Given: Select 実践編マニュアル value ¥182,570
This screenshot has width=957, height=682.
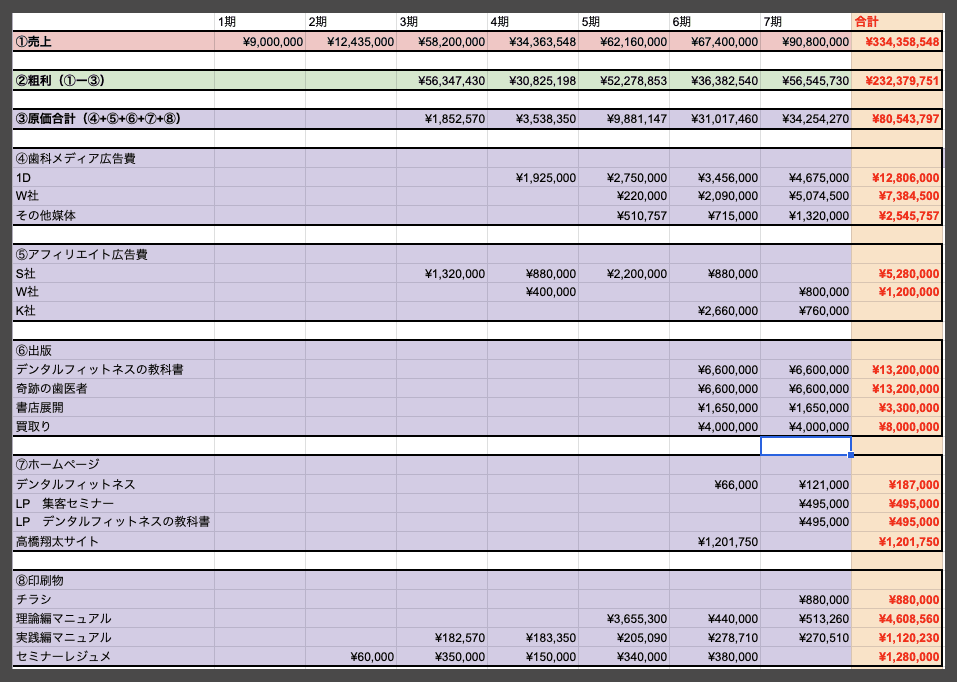Looking at the screenshot, I should tap(442, 637).
